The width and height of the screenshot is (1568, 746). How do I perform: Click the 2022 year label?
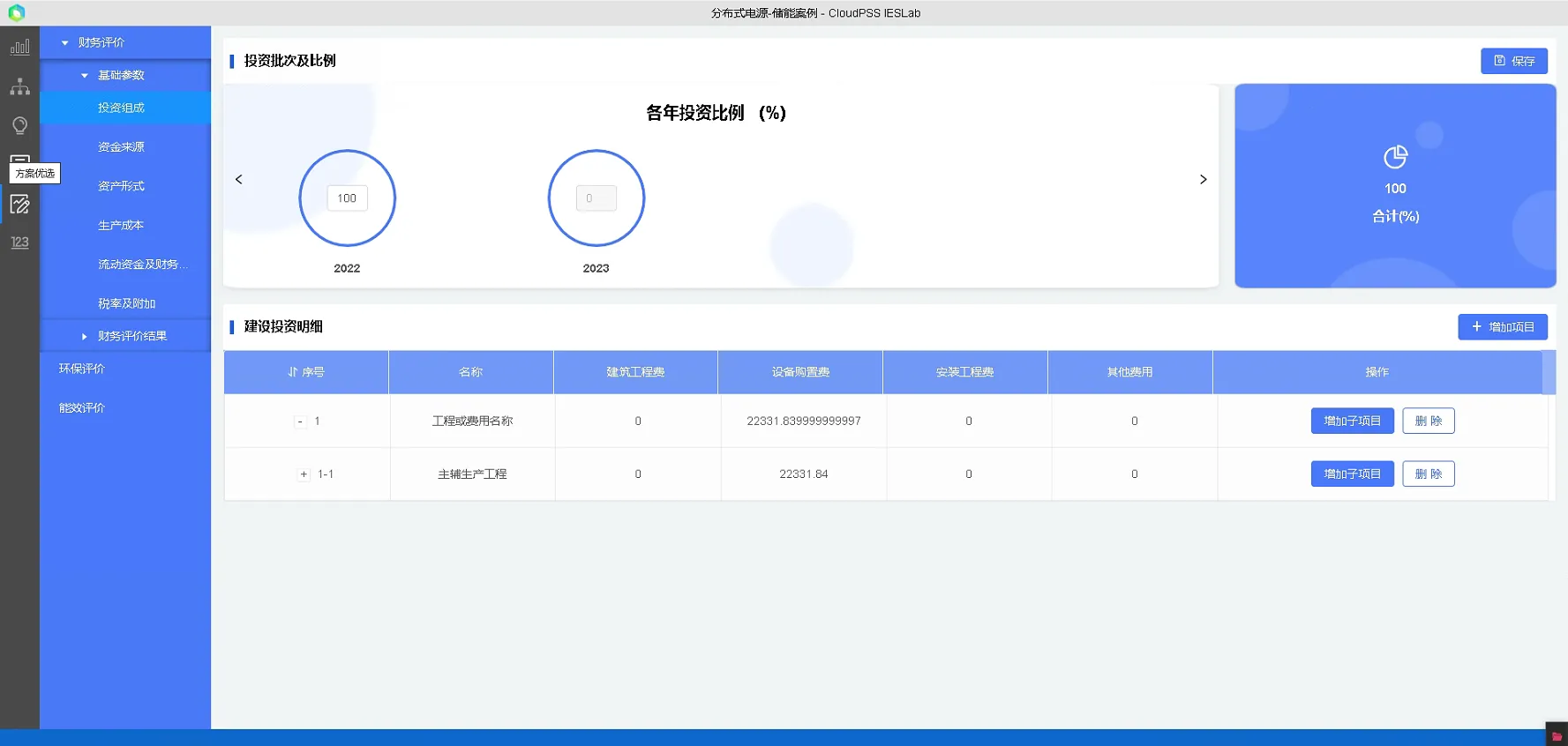click(x=347, y=268)
